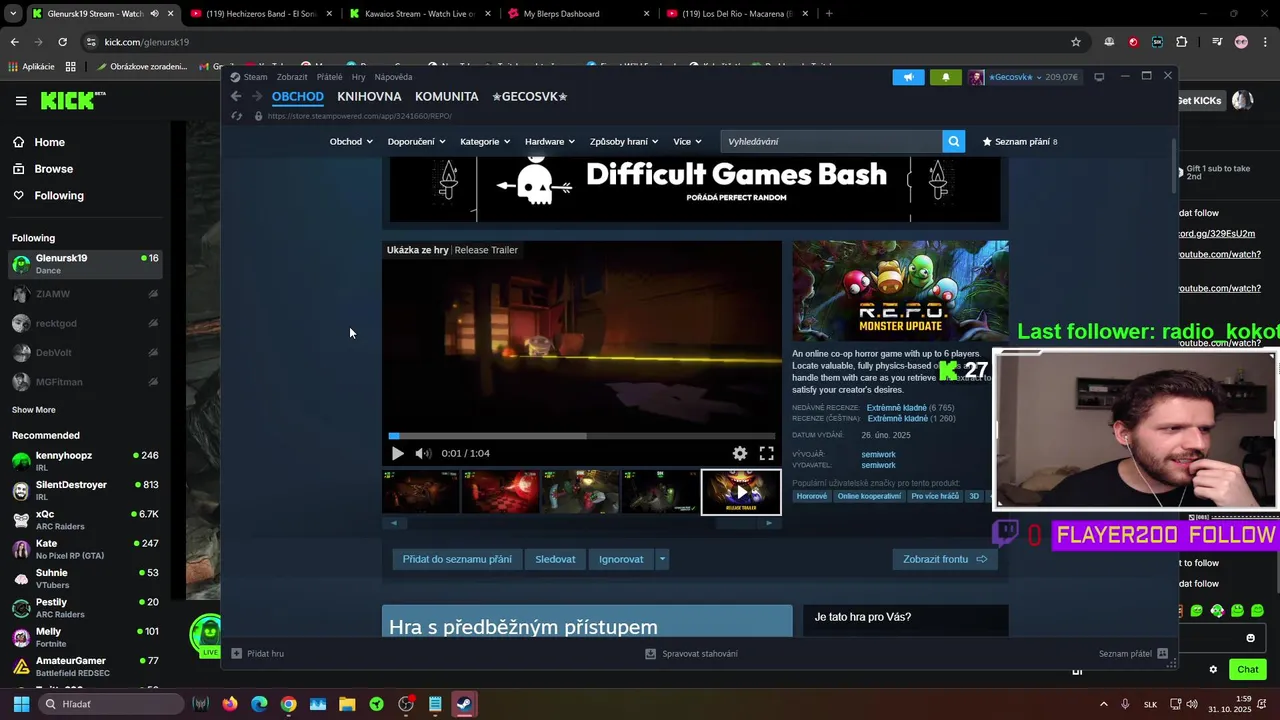Open Chrome extensions puzzle icon
This screenshot has width=1280, height=720.
(1182, 42)
